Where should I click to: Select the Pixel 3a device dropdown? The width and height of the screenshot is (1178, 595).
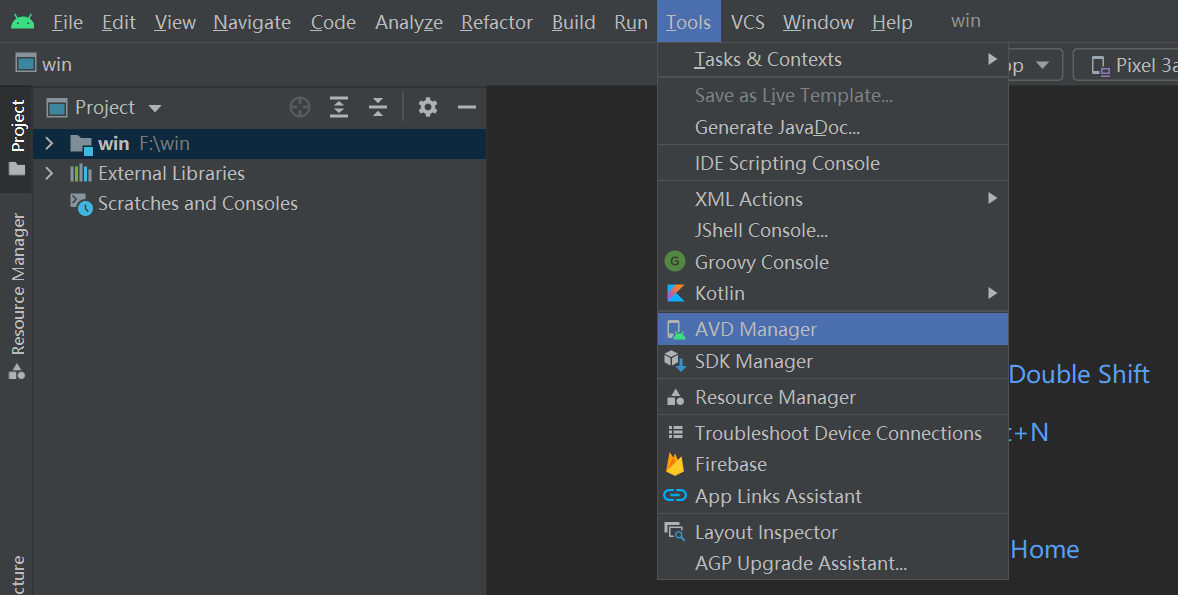pos(1125,65)
